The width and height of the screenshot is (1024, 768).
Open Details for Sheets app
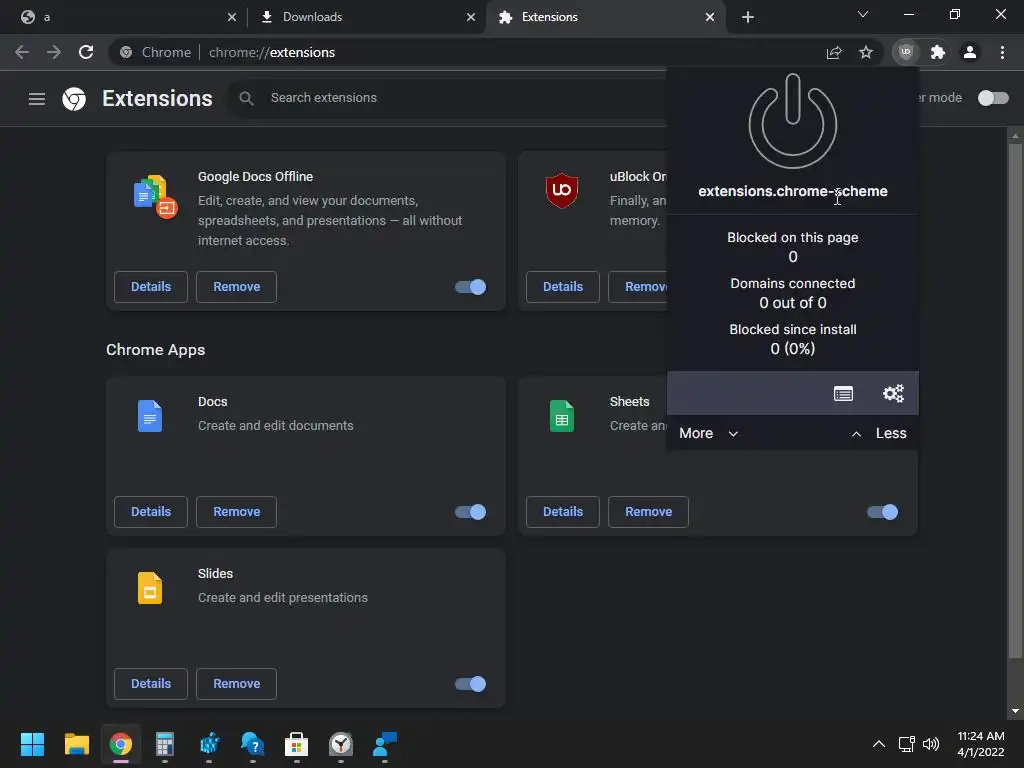coord(563,512)
